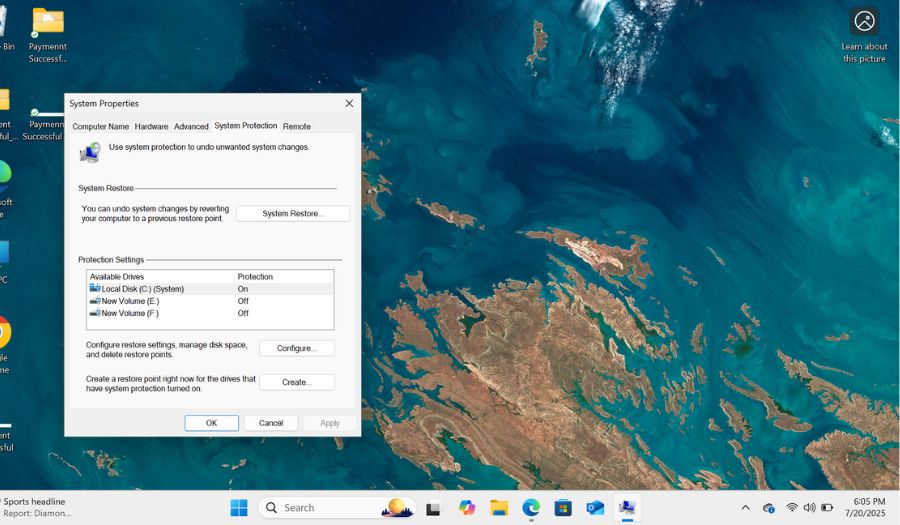Select New Volume (F:) in drive list

pos(130,313)
